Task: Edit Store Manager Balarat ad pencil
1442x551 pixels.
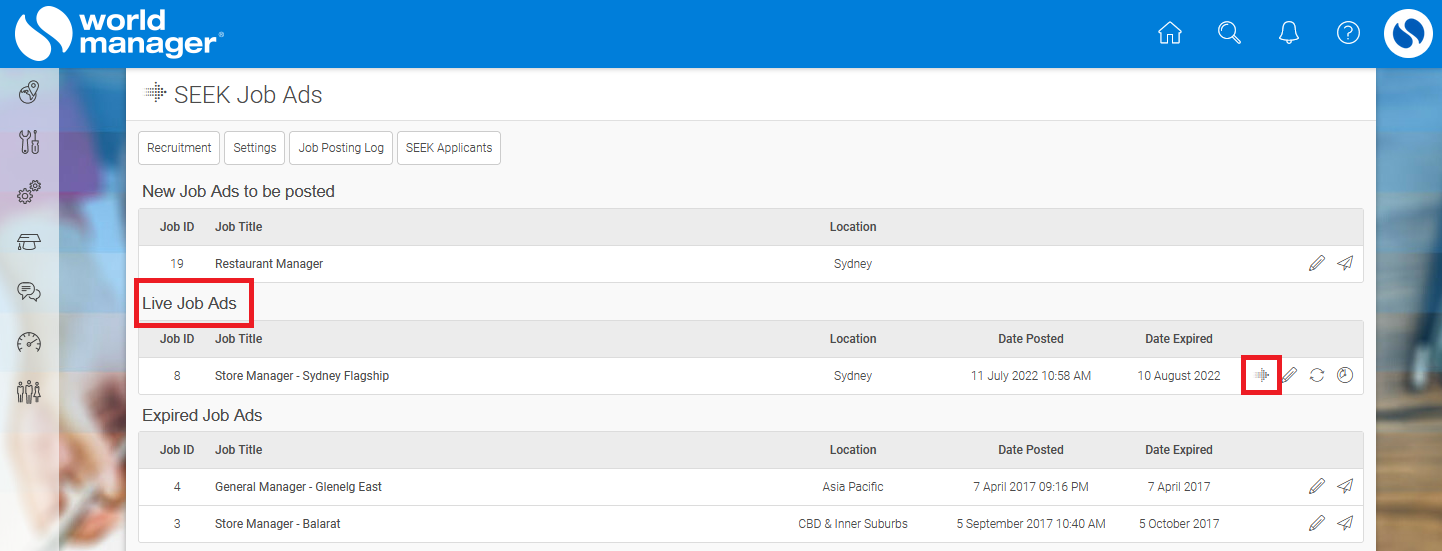Action: (1316, 524)
